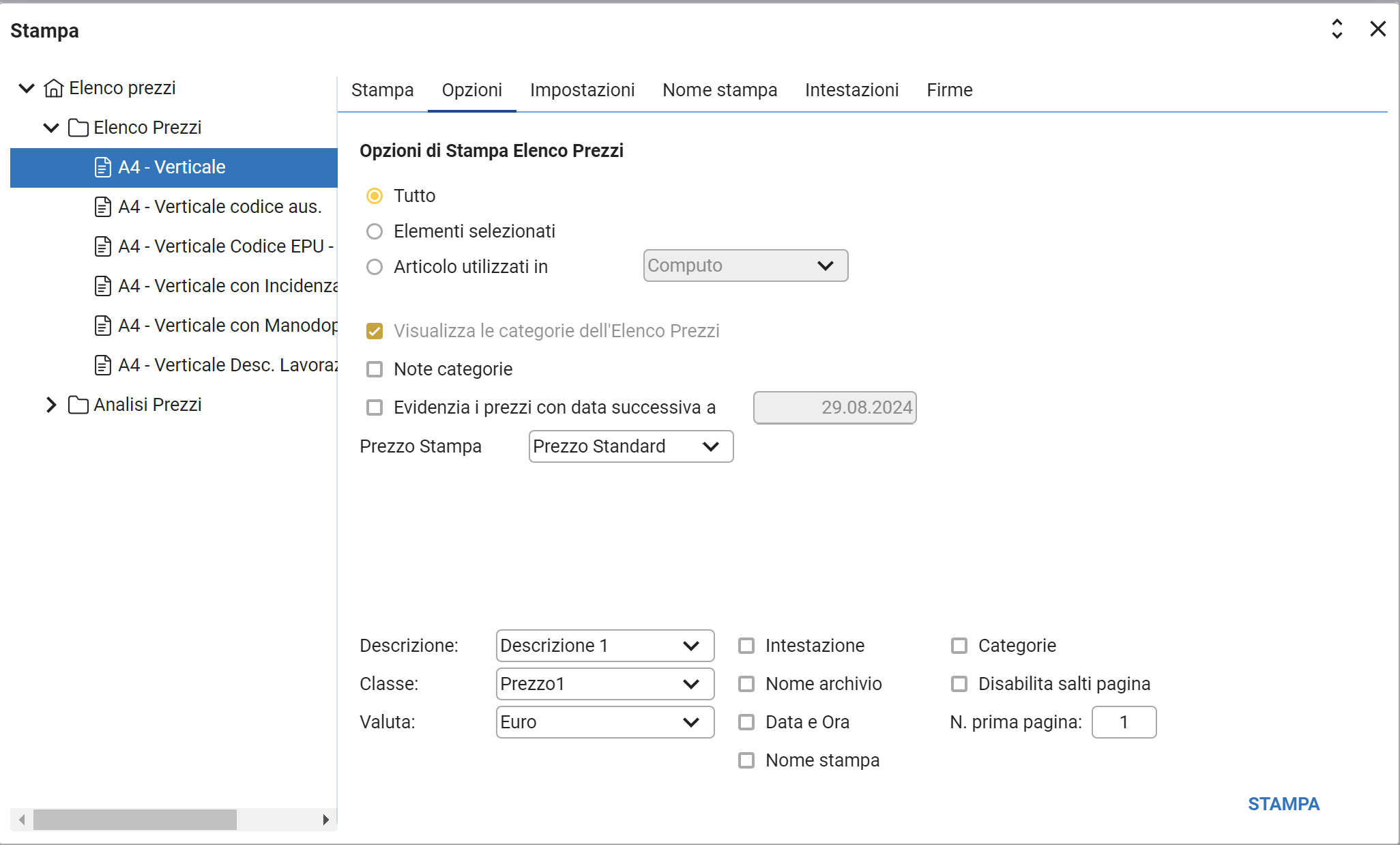Switch to the Impostazioni tab
This screenshot has height=845, width=1400.
pos(582,90)
